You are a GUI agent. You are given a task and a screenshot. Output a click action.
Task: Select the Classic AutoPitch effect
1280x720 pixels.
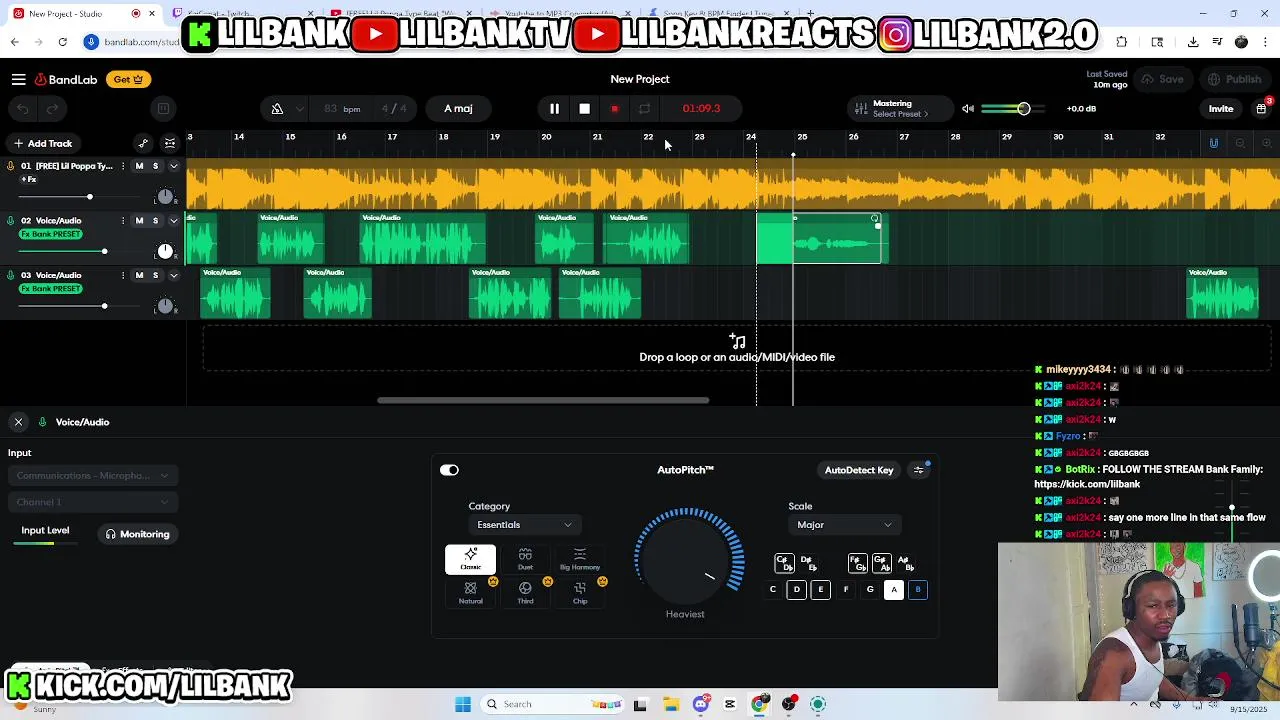tap(470, 559)
